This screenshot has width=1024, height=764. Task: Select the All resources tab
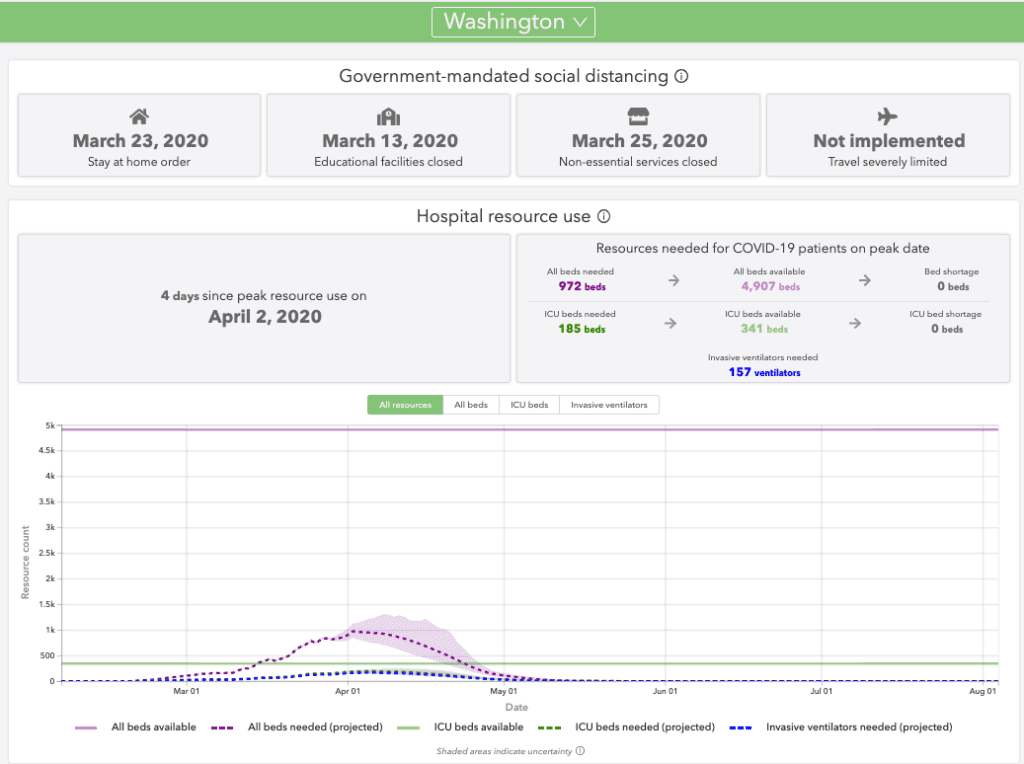tap(405, 405)
